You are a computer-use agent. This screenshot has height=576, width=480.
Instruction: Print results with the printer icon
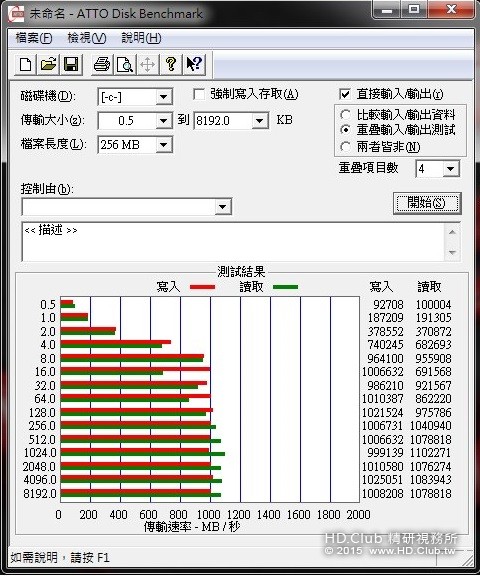coord(102,65)
